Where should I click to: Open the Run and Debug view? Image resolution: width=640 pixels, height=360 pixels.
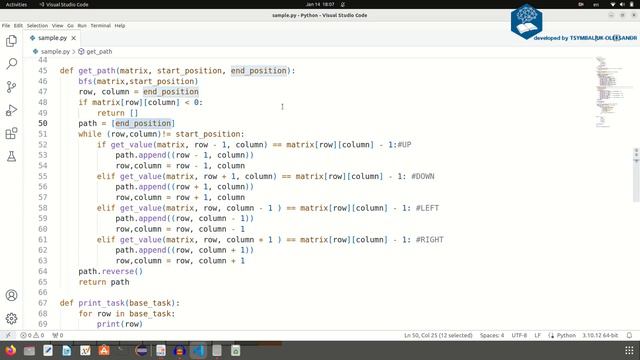coord(11,110)
